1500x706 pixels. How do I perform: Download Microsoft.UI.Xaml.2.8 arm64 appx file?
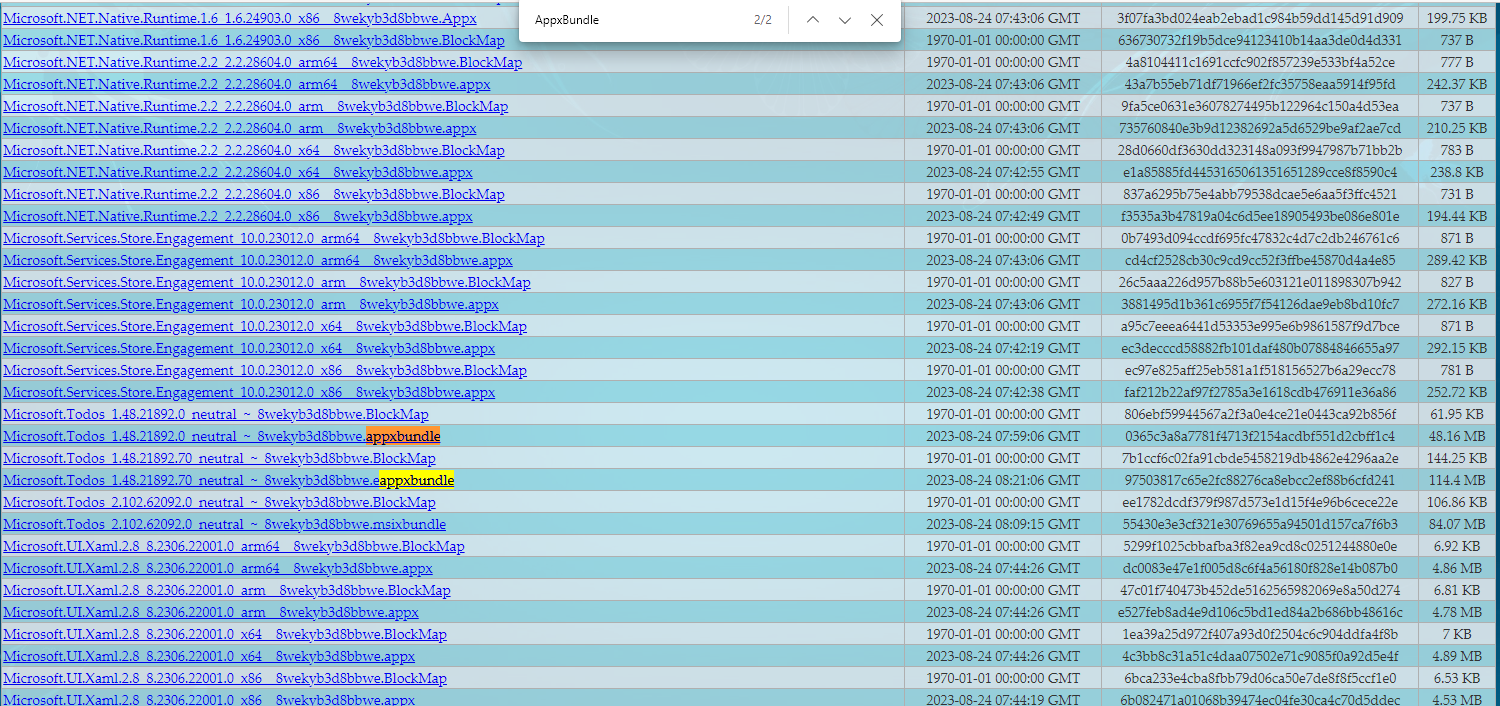coord(217,568)
